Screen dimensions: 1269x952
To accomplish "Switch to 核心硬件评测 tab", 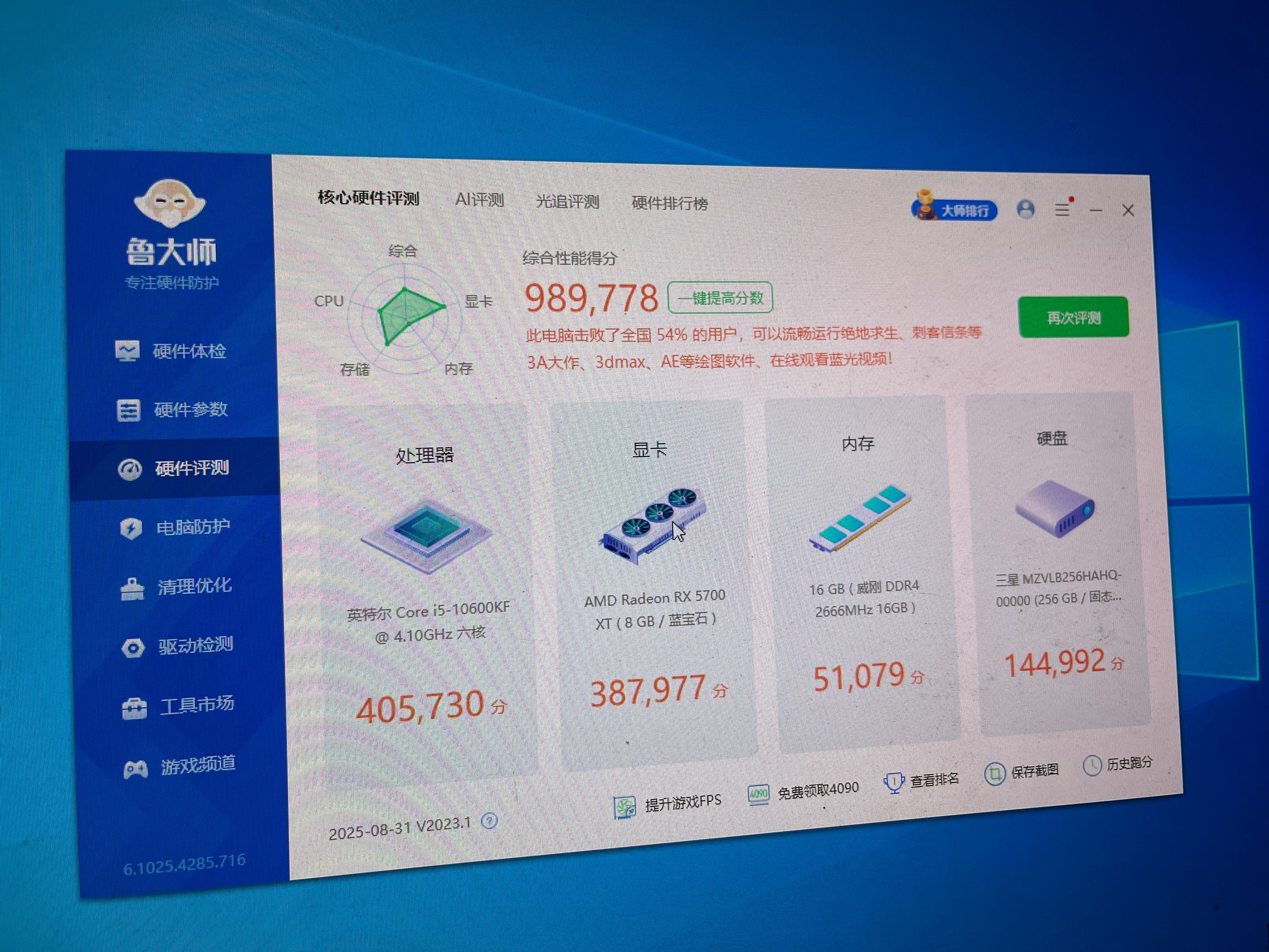I will [x=368, y=198].
